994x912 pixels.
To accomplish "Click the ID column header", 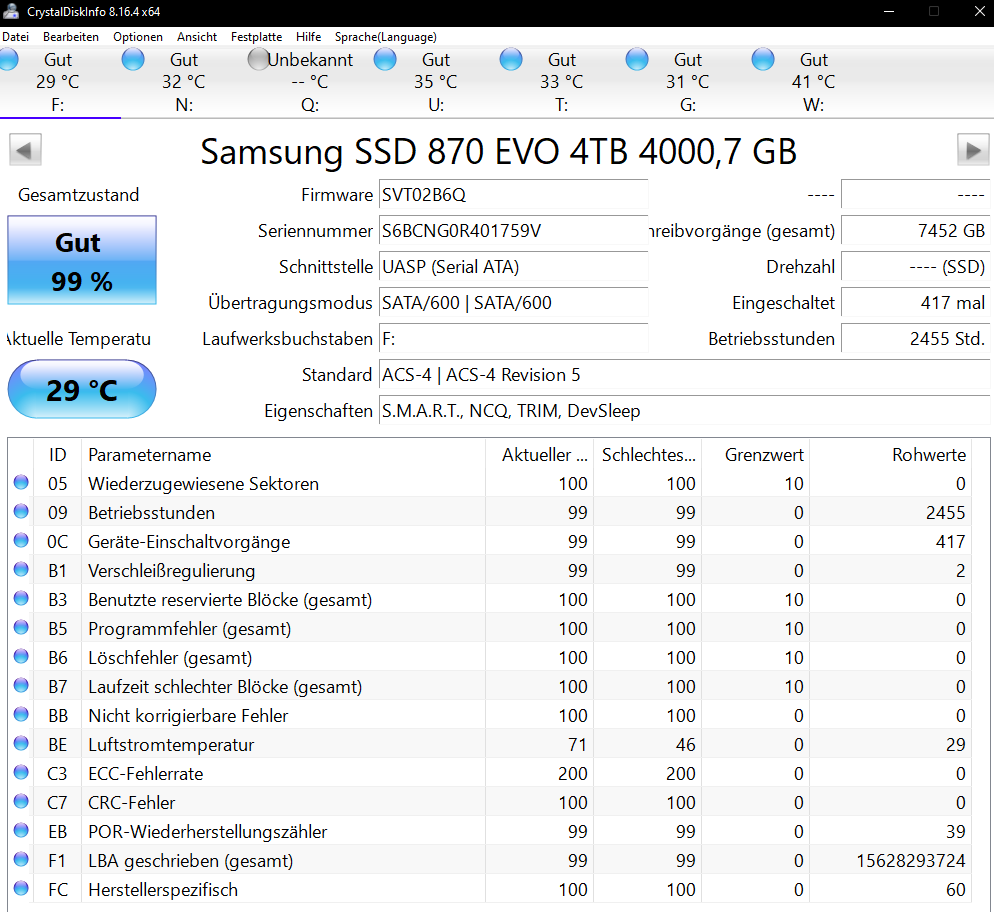I will pos(57,454).
